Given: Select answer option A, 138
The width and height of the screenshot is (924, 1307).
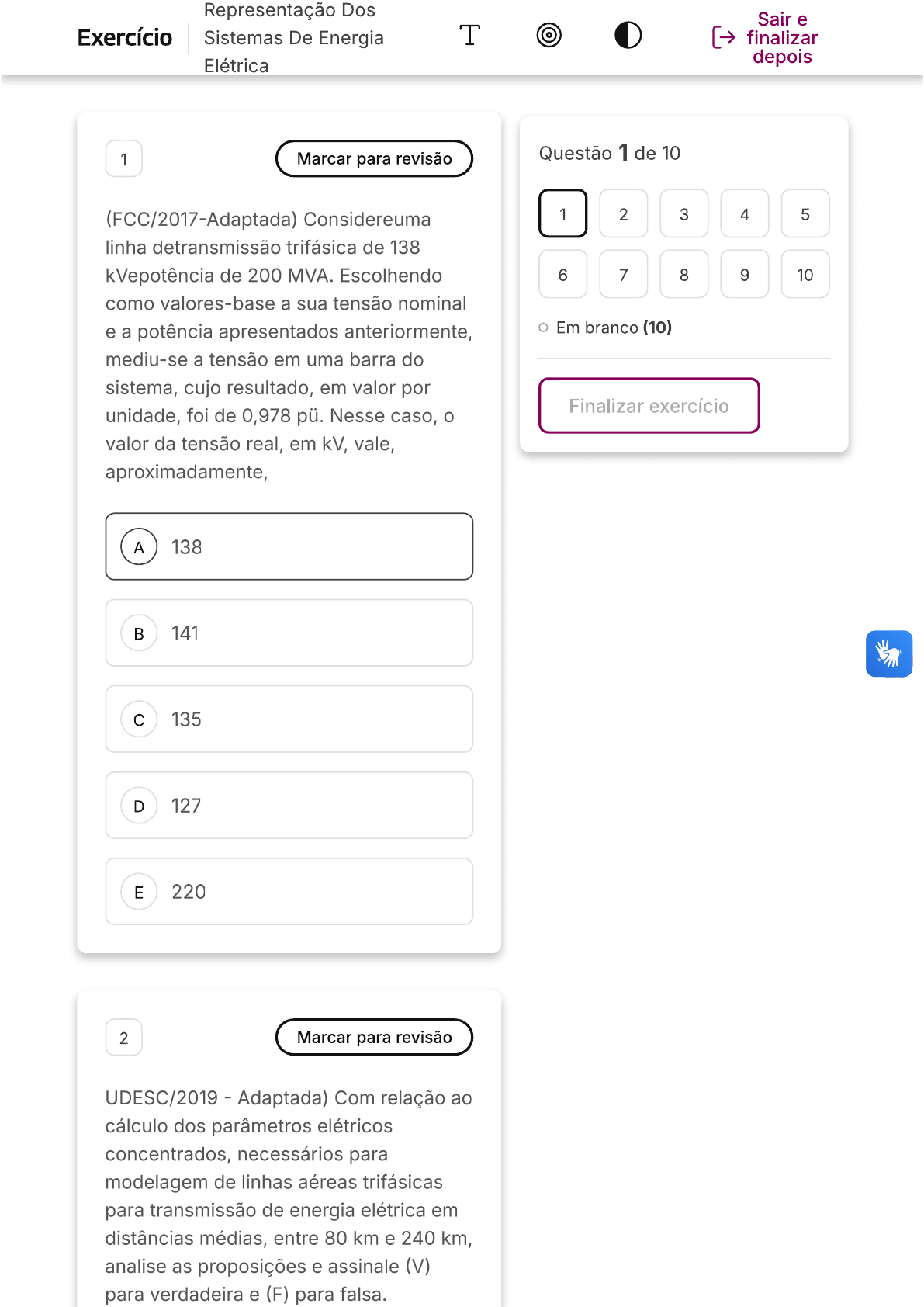Looking at the screenshot, I should (x=289, y=546).
